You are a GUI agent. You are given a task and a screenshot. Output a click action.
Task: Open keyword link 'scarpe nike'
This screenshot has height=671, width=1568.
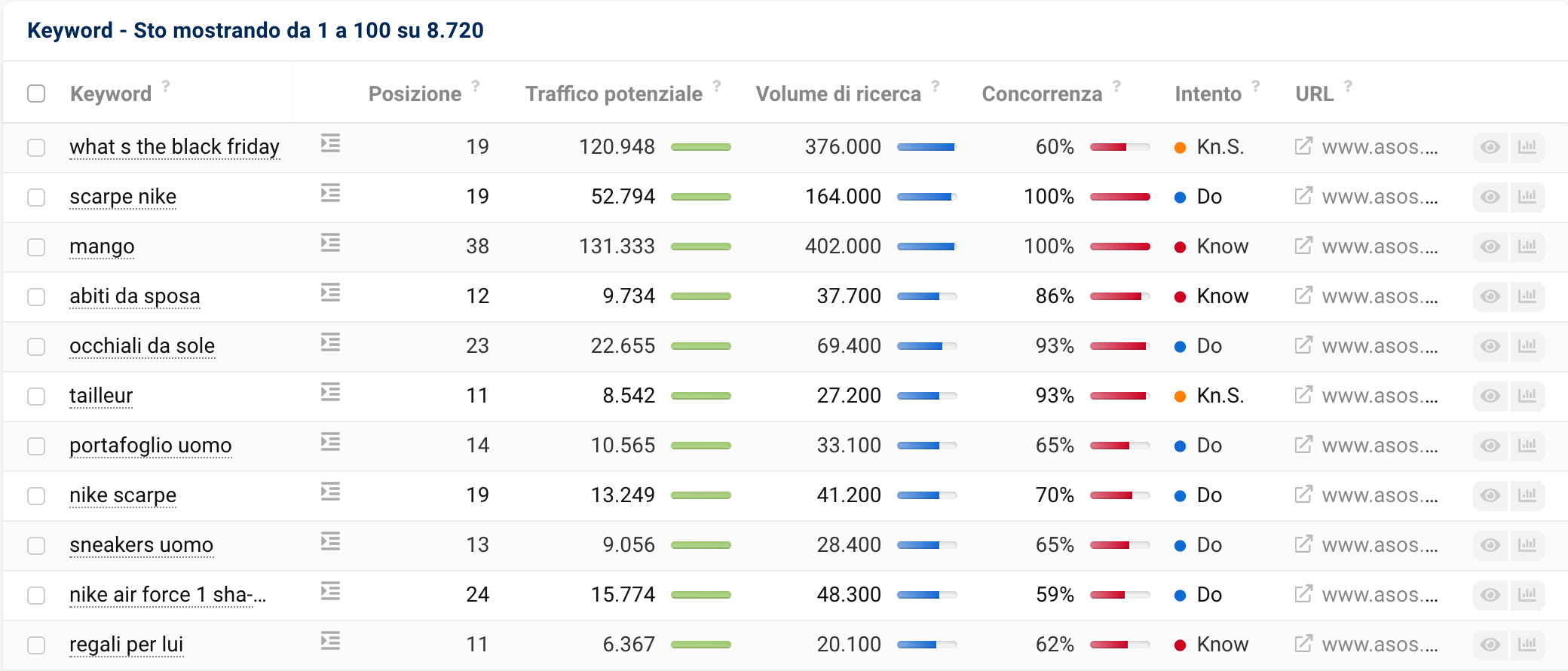point(123,196)
